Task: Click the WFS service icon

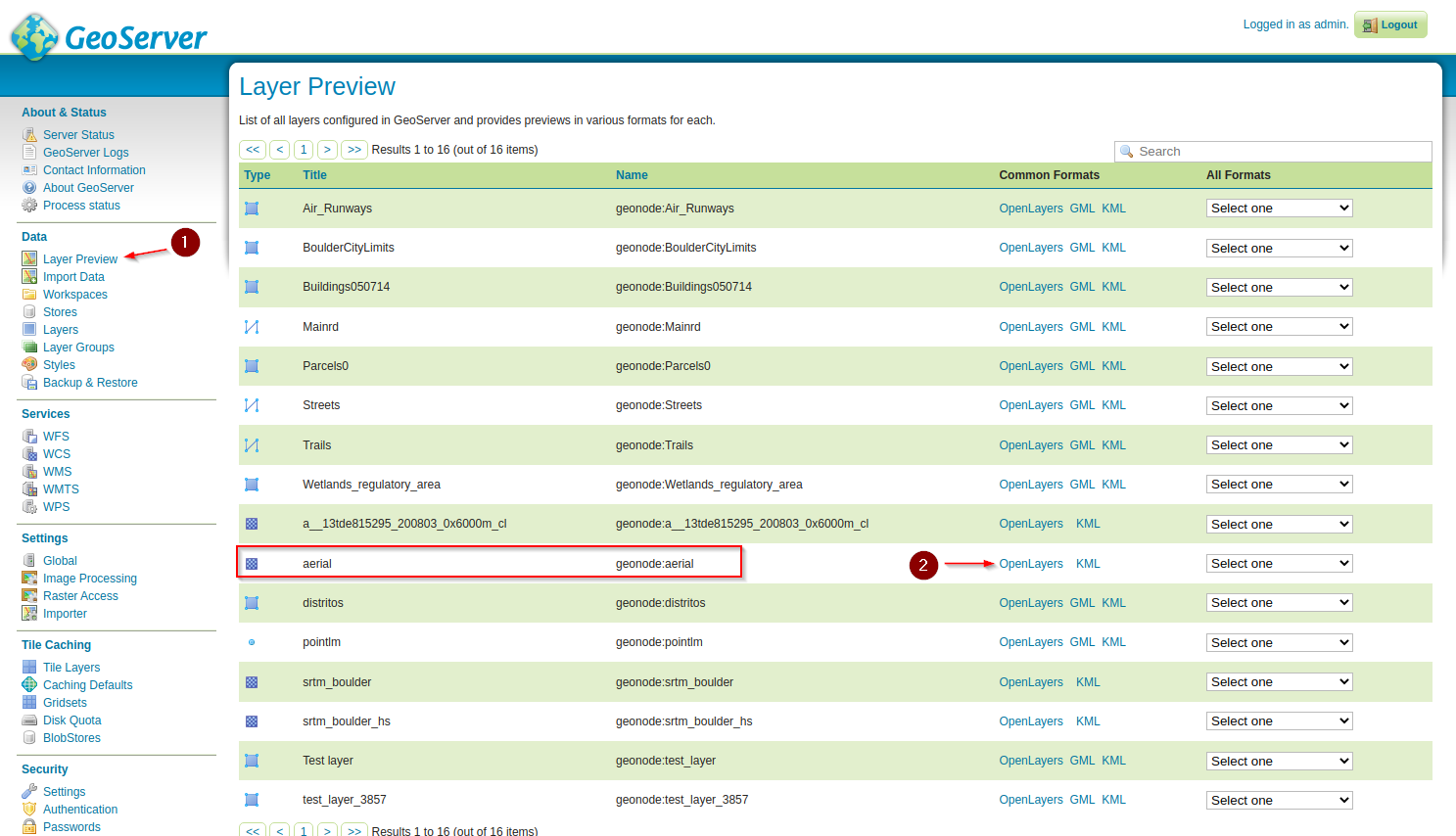Action: (x=29, y=437)
